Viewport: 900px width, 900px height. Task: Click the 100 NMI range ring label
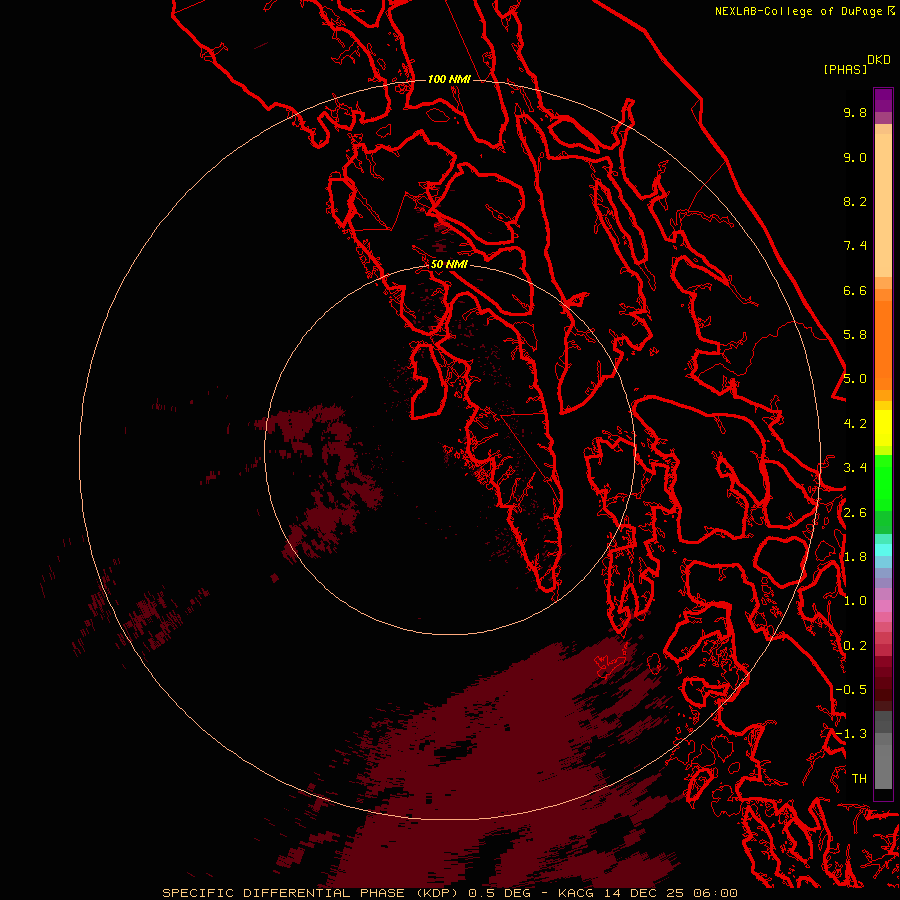449,79
